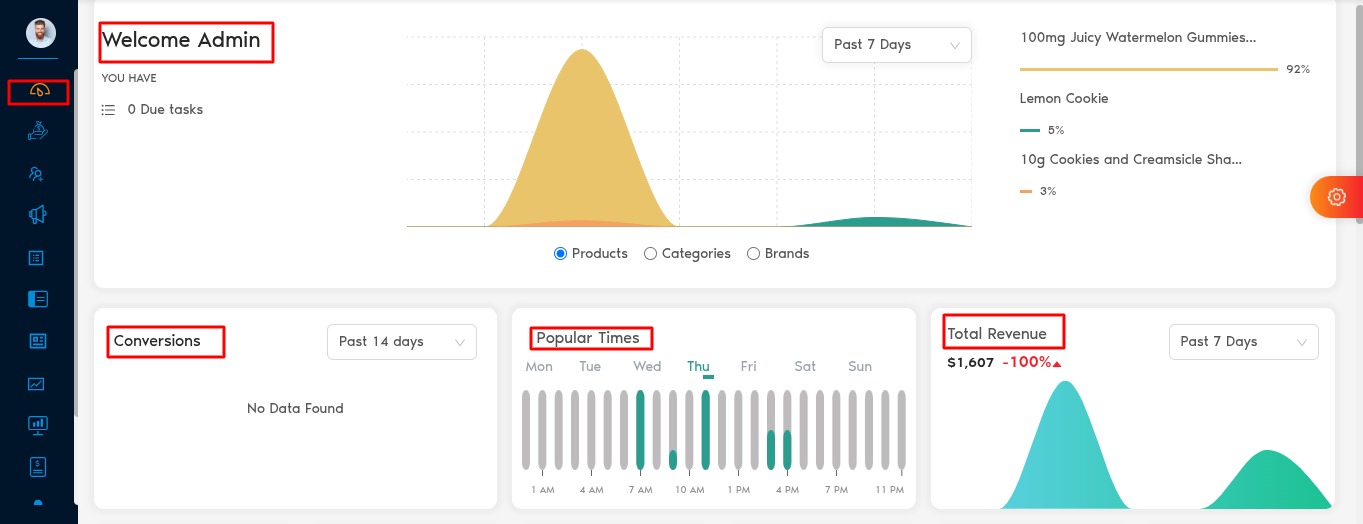Click the 7 AM popular times bar

point(640,430)
